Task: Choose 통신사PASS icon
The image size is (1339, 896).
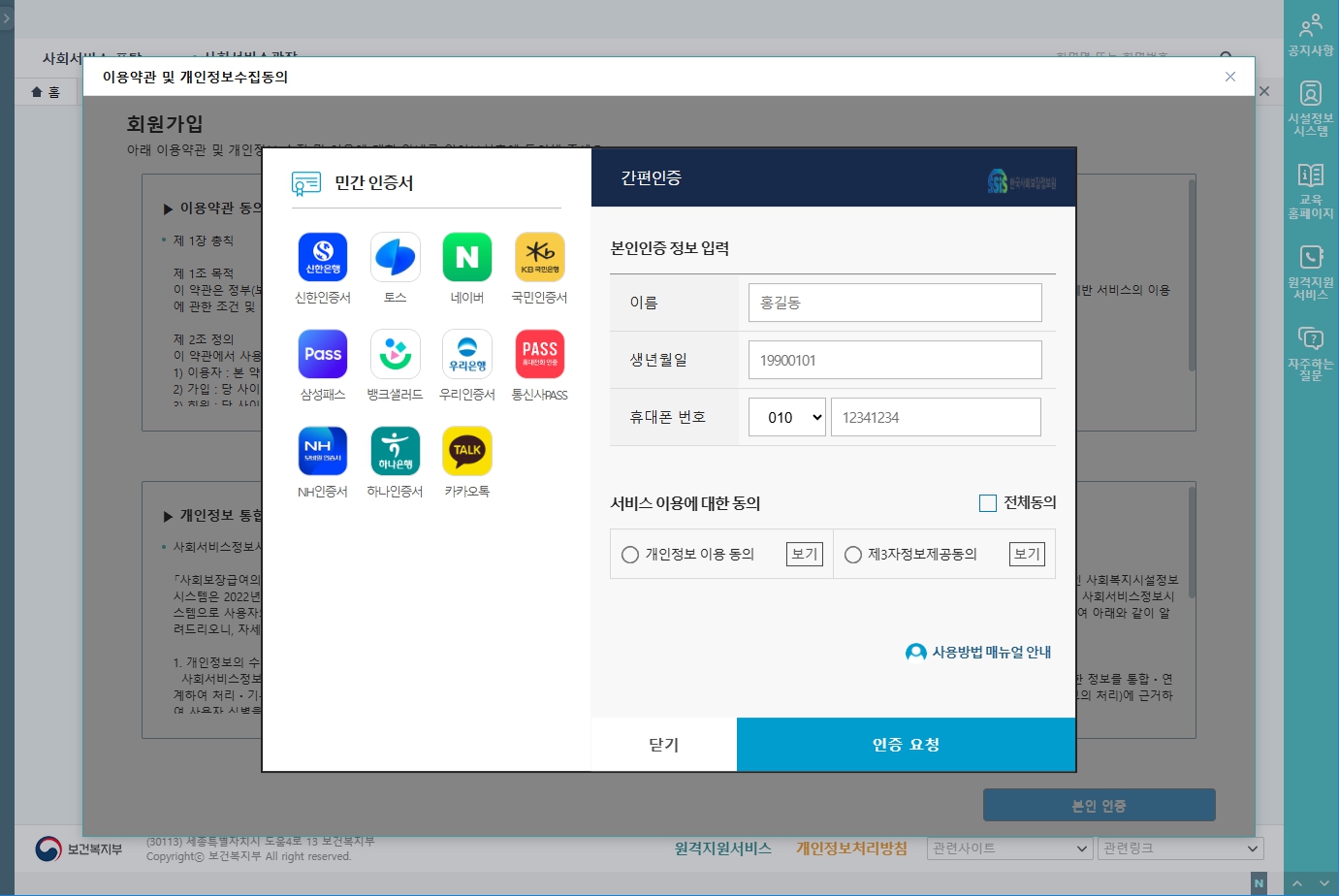Action: point(539,354)
